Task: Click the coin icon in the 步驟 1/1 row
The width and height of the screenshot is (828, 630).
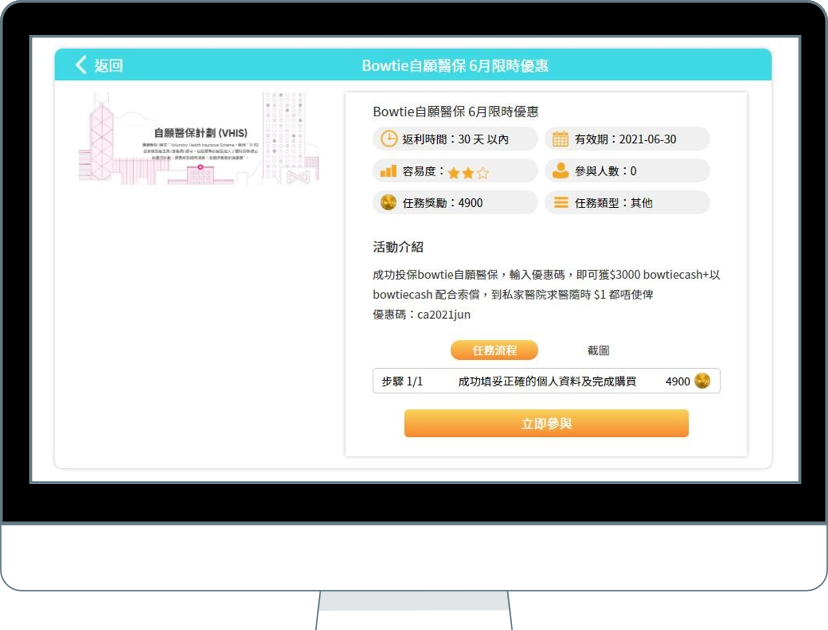Action: click(x=702, y=381)
